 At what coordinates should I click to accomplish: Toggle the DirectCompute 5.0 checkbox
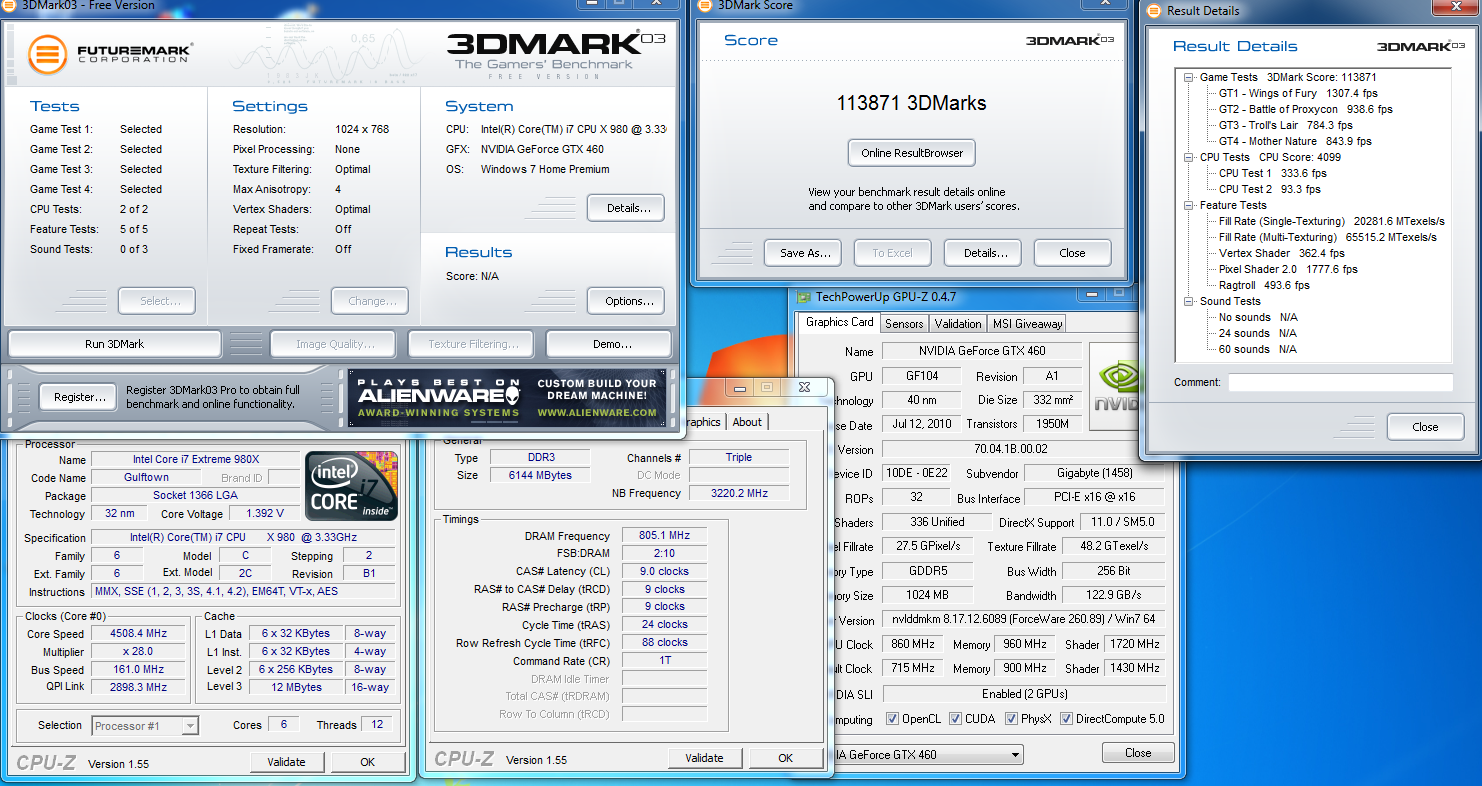(x=1066, y=719)
